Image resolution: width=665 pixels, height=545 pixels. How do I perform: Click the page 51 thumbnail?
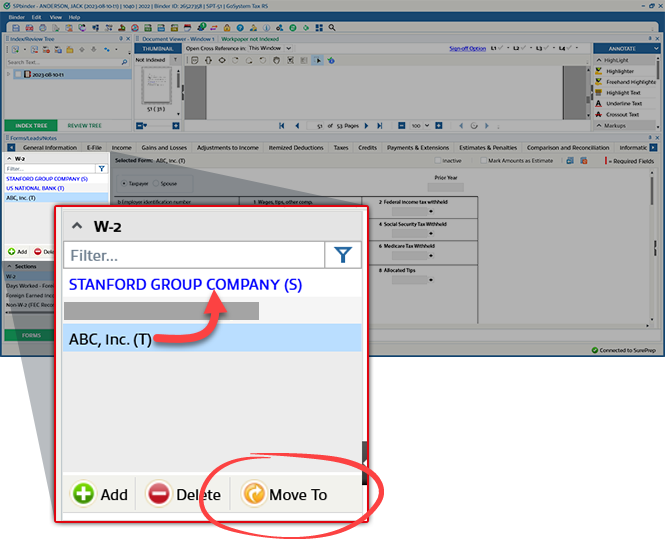coord(156,86)
